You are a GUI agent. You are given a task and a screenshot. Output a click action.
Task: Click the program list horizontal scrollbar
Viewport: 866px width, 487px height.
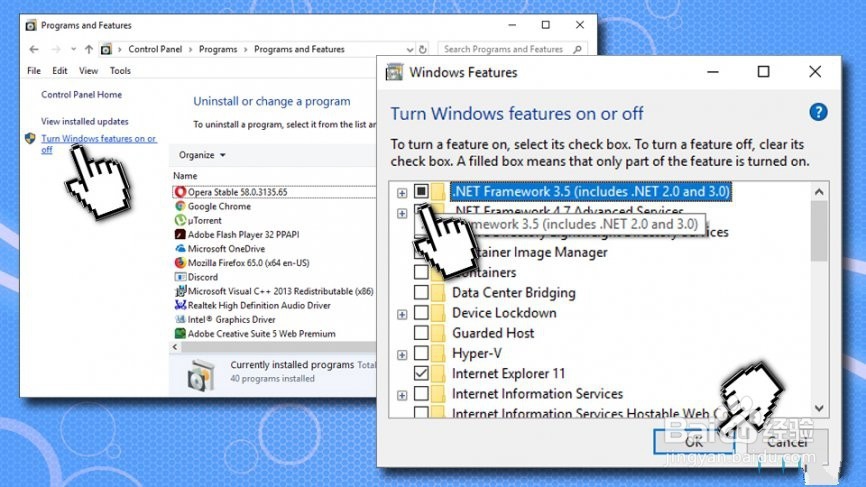click(x=279, y=347)
